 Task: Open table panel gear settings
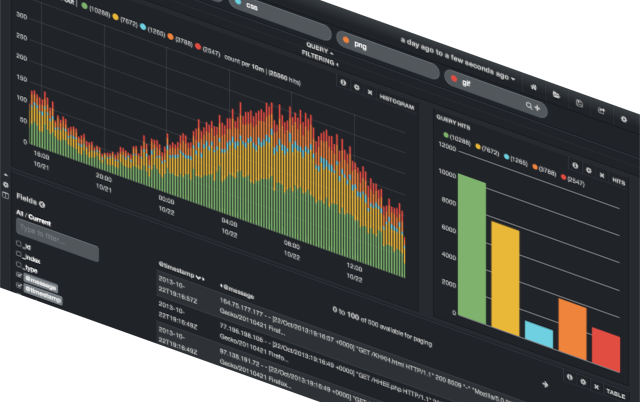coord(583,382)
